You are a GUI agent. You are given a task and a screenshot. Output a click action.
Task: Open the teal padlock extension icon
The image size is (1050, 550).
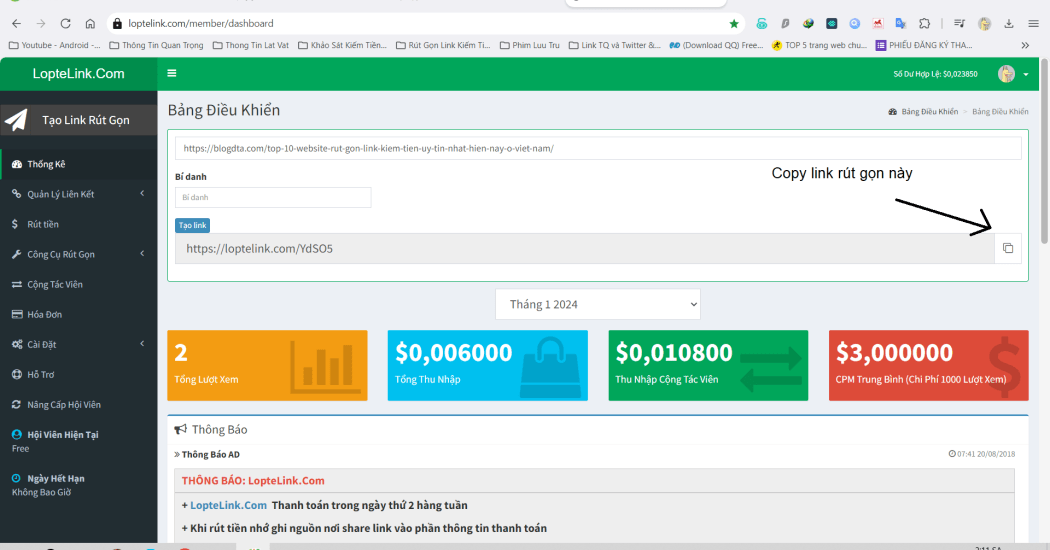click(761, 23)
